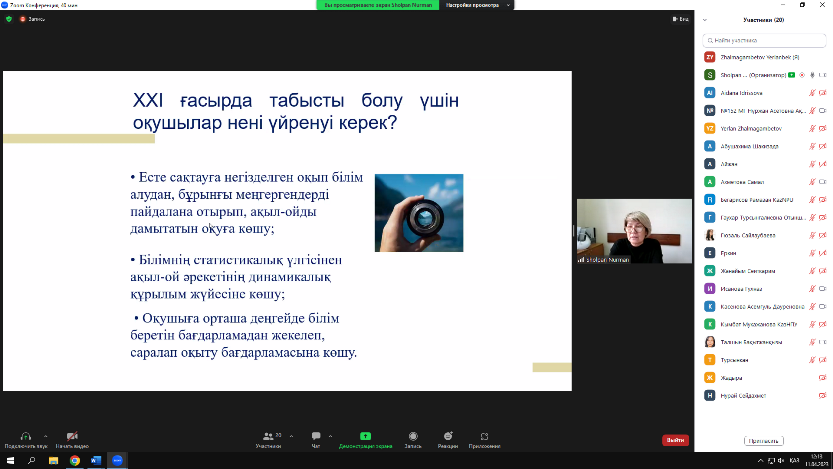
Task: Open the Chat icon
Action: [x=316, y=436]
